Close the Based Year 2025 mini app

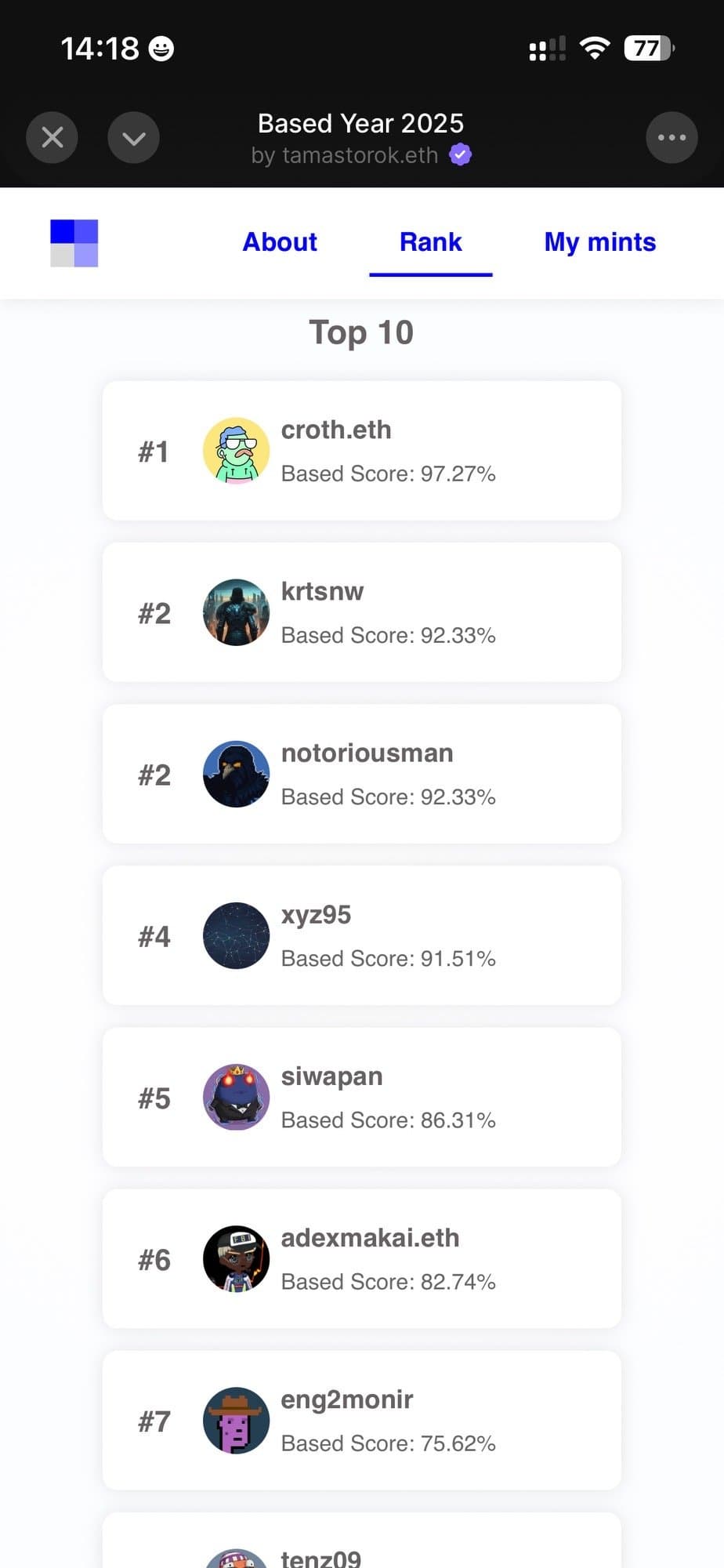[52, 138]
